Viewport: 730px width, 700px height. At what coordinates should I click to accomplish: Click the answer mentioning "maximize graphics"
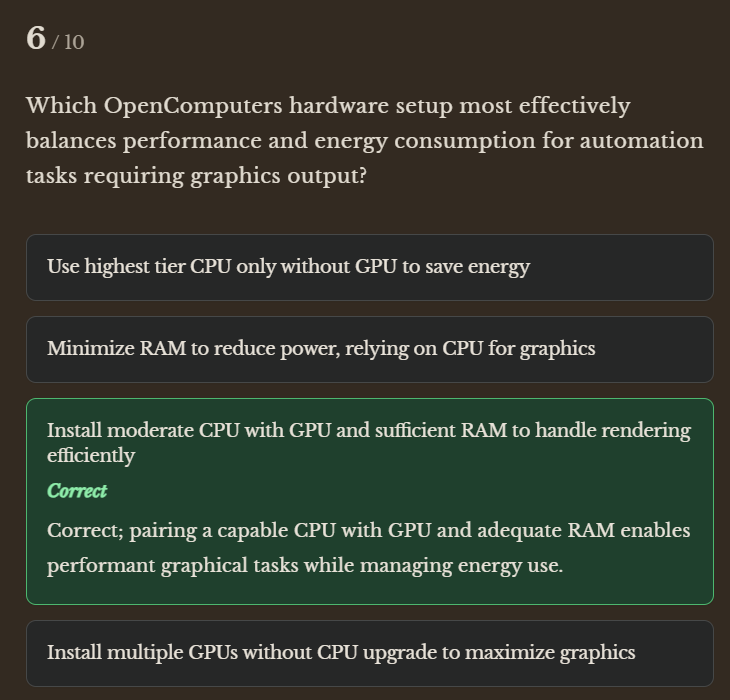(x=560, y=653)
